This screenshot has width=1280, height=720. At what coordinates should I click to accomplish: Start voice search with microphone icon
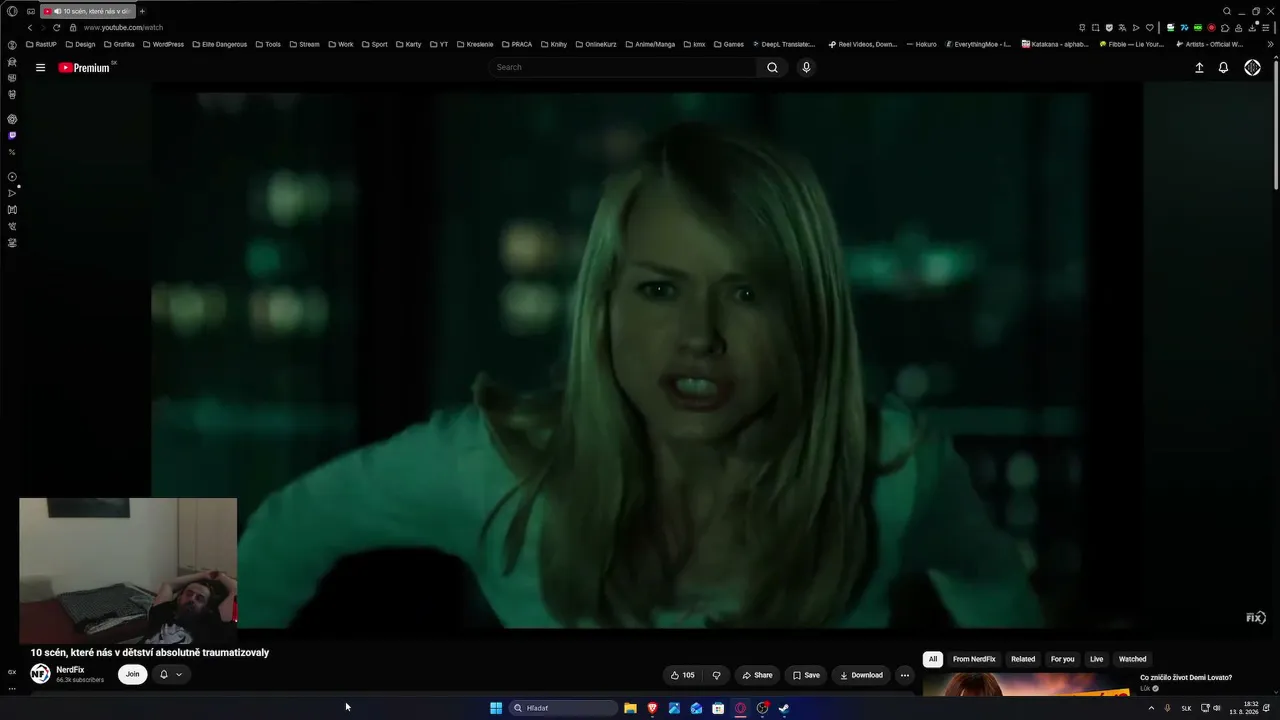(x=806, y=68)
